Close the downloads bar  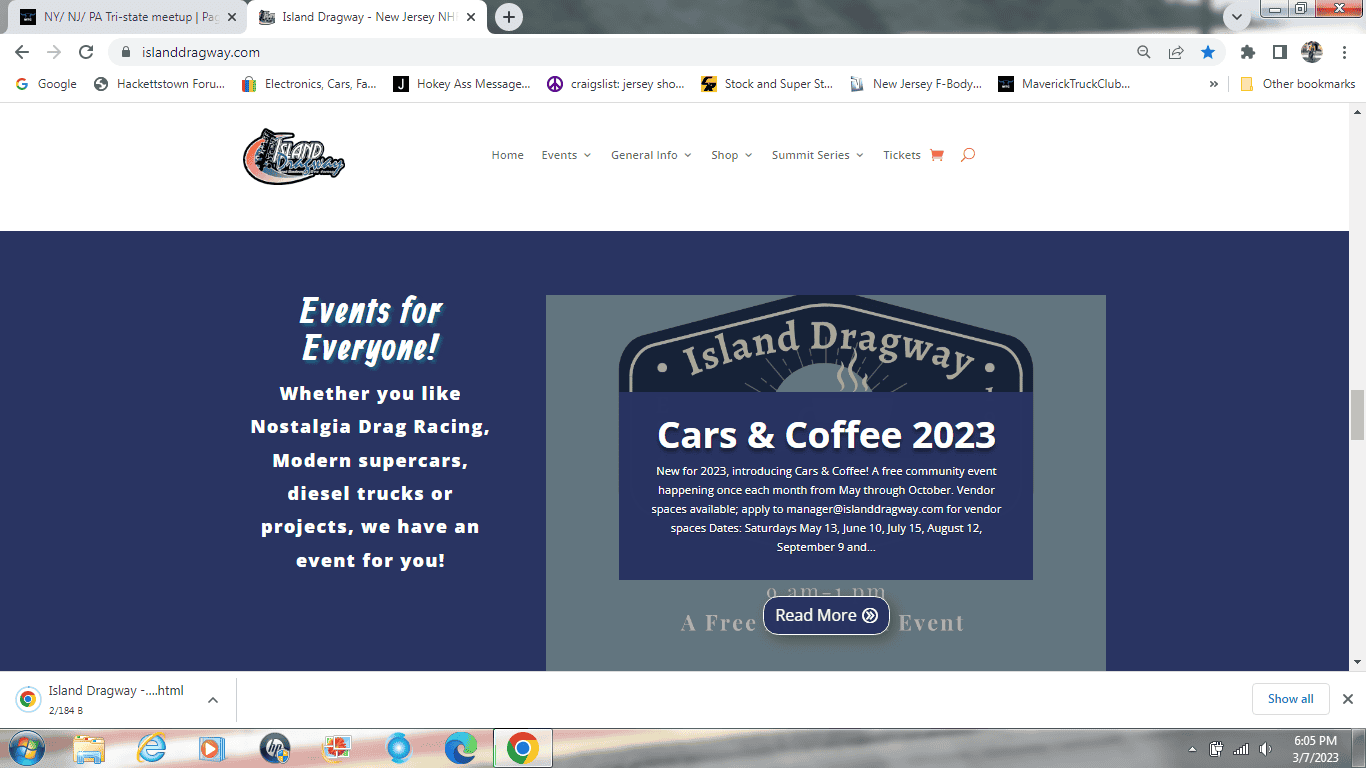1347,699
